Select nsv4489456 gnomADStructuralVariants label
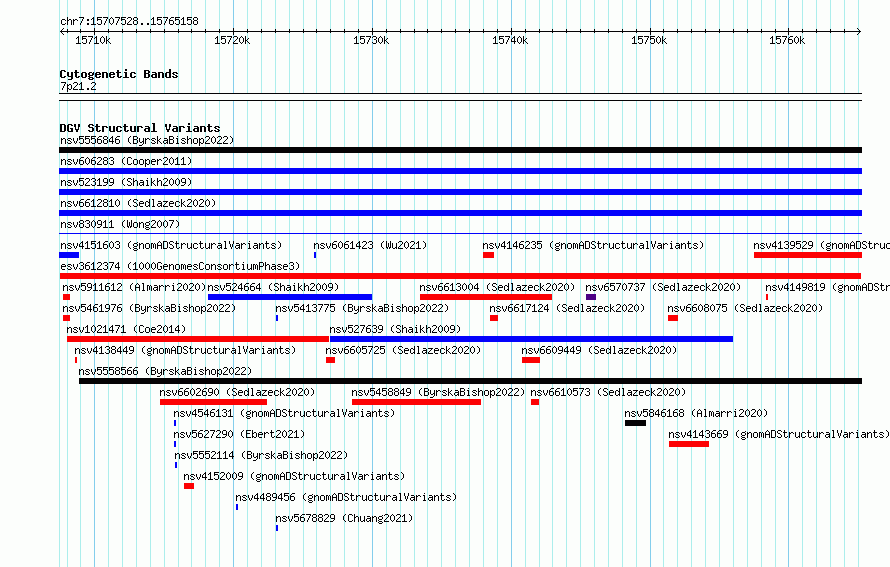Screen dimensions: 890x567 click(x=346, y=497)
